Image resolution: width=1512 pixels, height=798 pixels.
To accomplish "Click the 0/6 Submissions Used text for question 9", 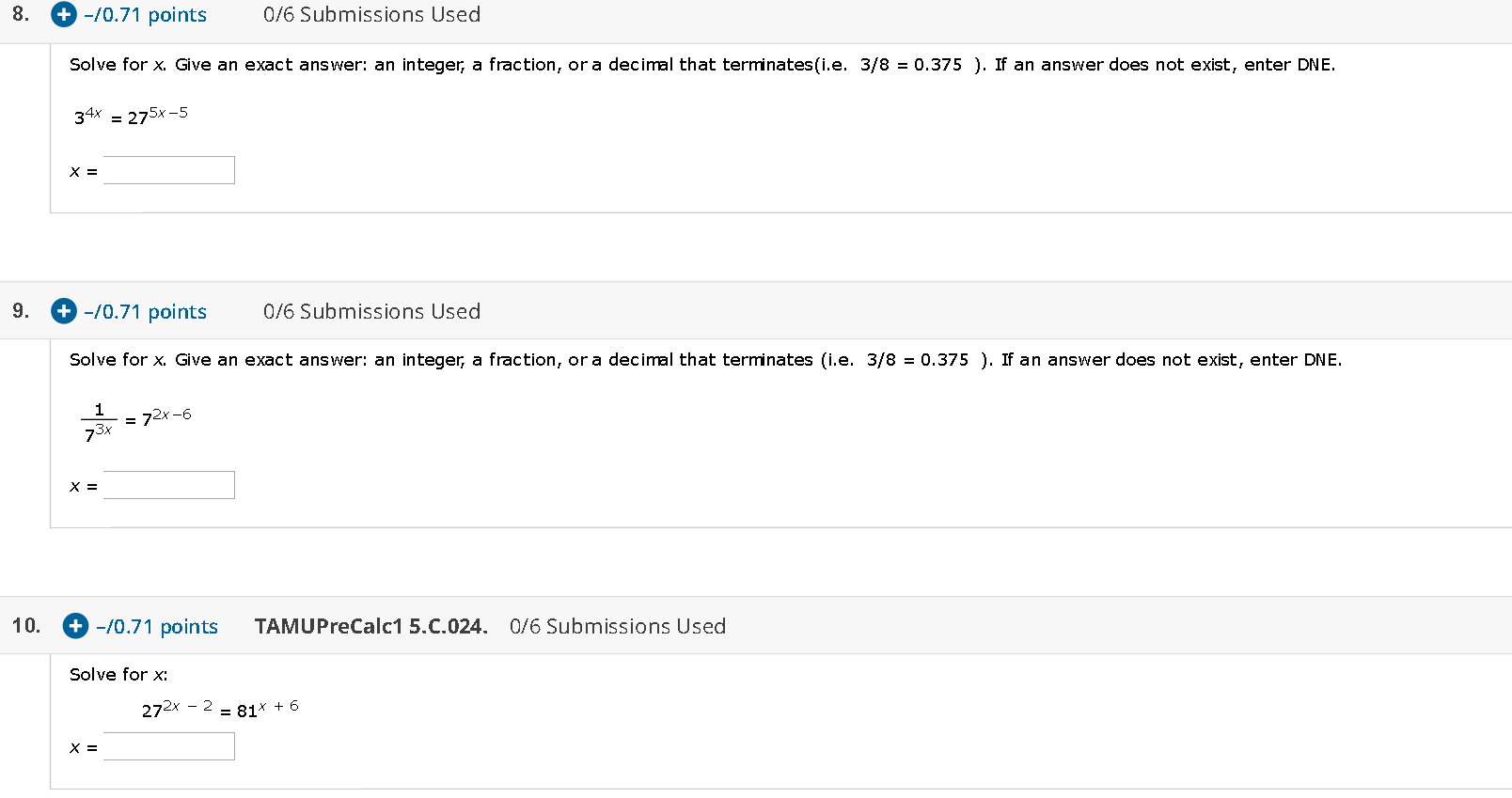I will point(371,311).
